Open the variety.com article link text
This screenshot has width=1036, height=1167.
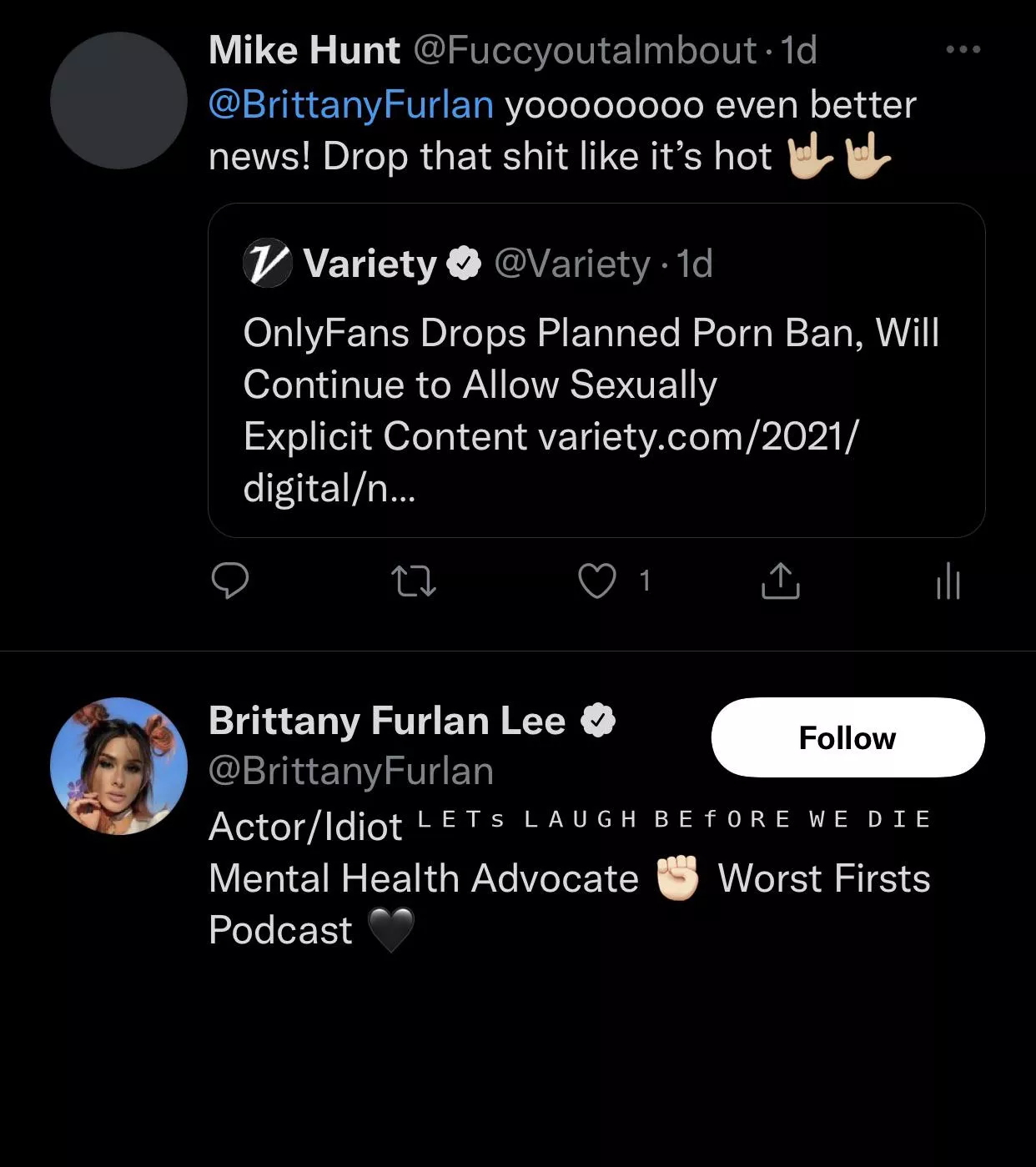point(698,436)
